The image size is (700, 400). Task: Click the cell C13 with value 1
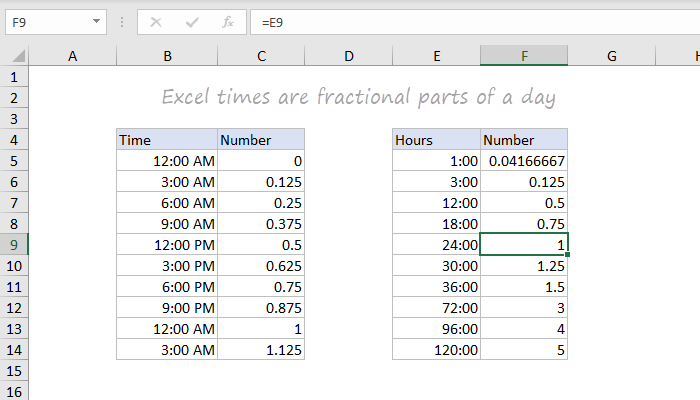pos(261,329)
